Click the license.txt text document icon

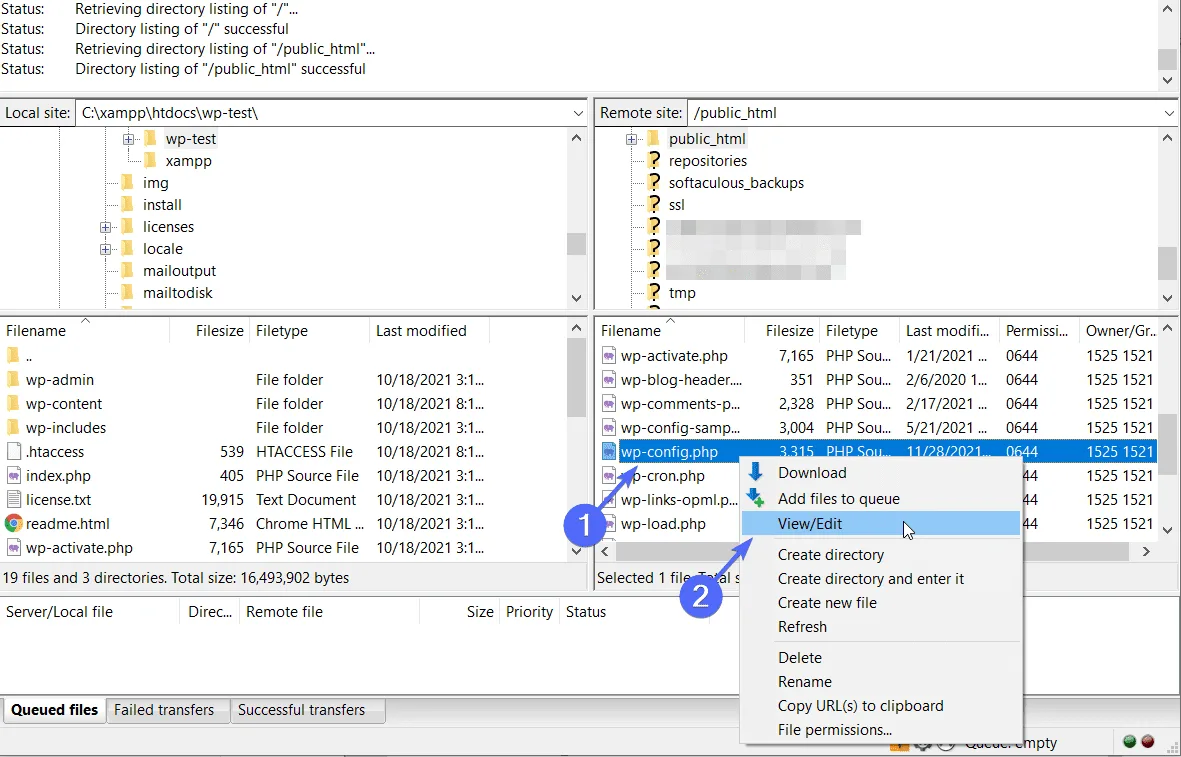pyautogui.click(x=14, y=499)
